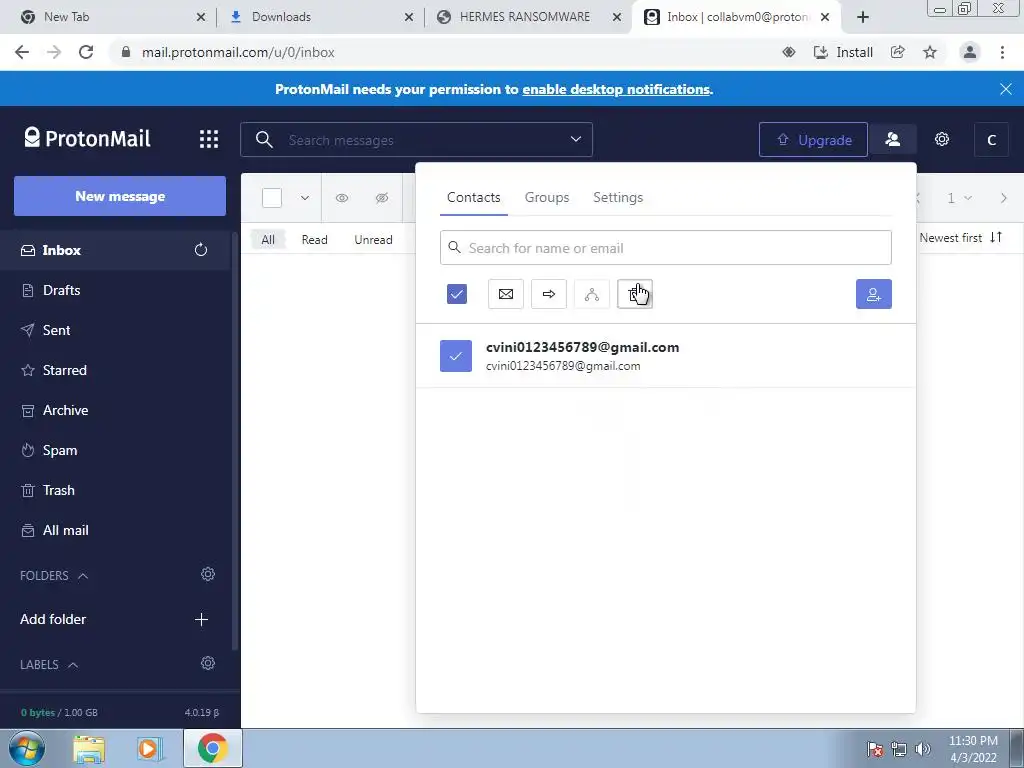Mark as read eye icon in toolbar
Screen dimensions: 1024x768
342,198
